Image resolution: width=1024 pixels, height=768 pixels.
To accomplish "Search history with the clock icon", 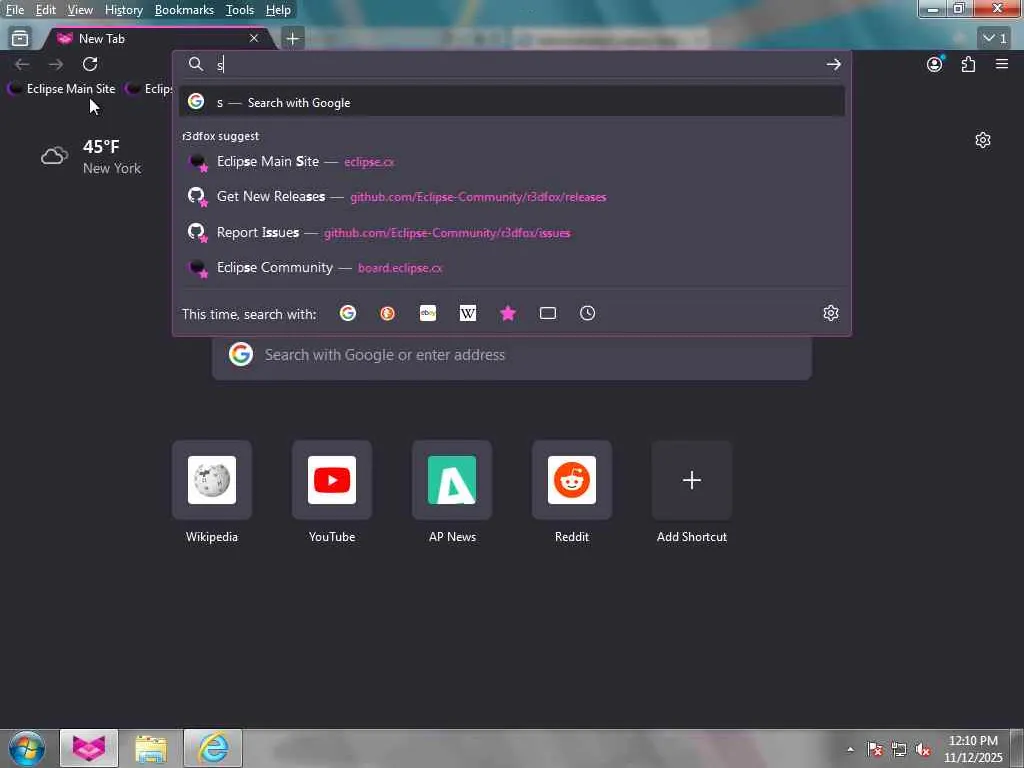I will click(588, 313).
